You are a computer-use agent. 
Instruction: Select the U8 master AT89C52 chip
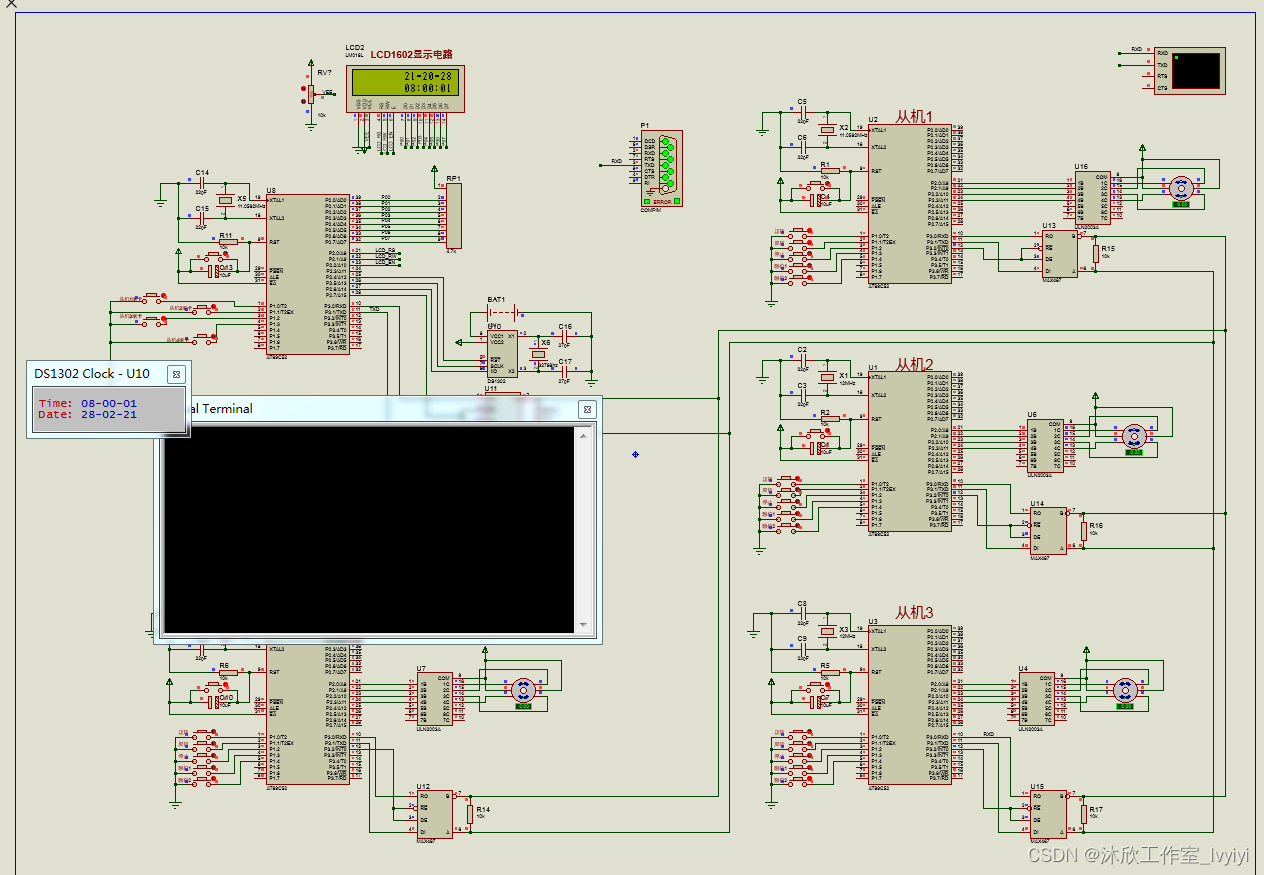307,272
